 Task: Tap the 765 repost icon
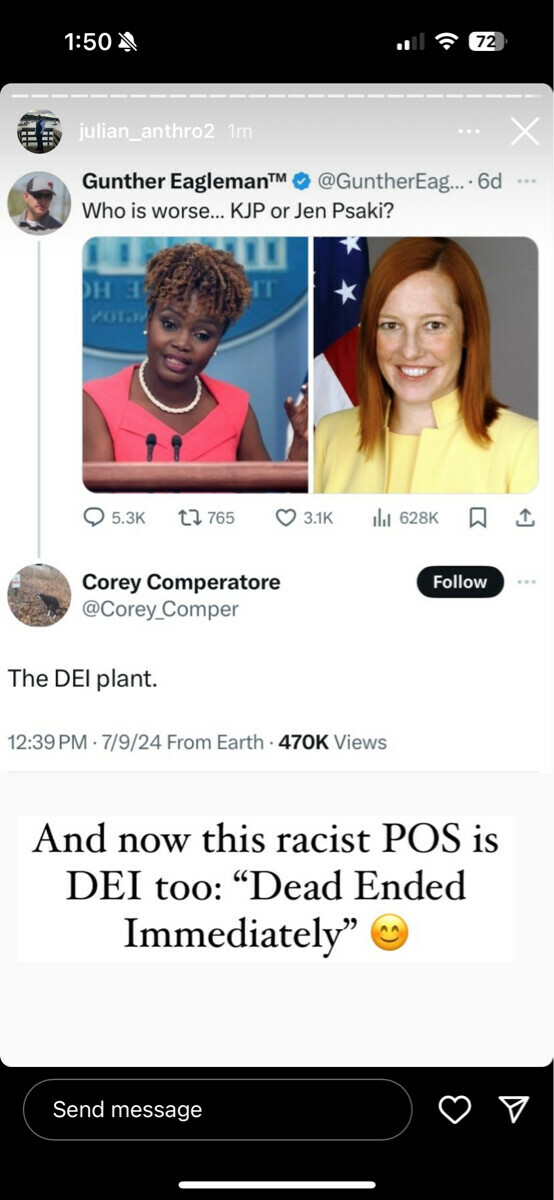[188, 517]
